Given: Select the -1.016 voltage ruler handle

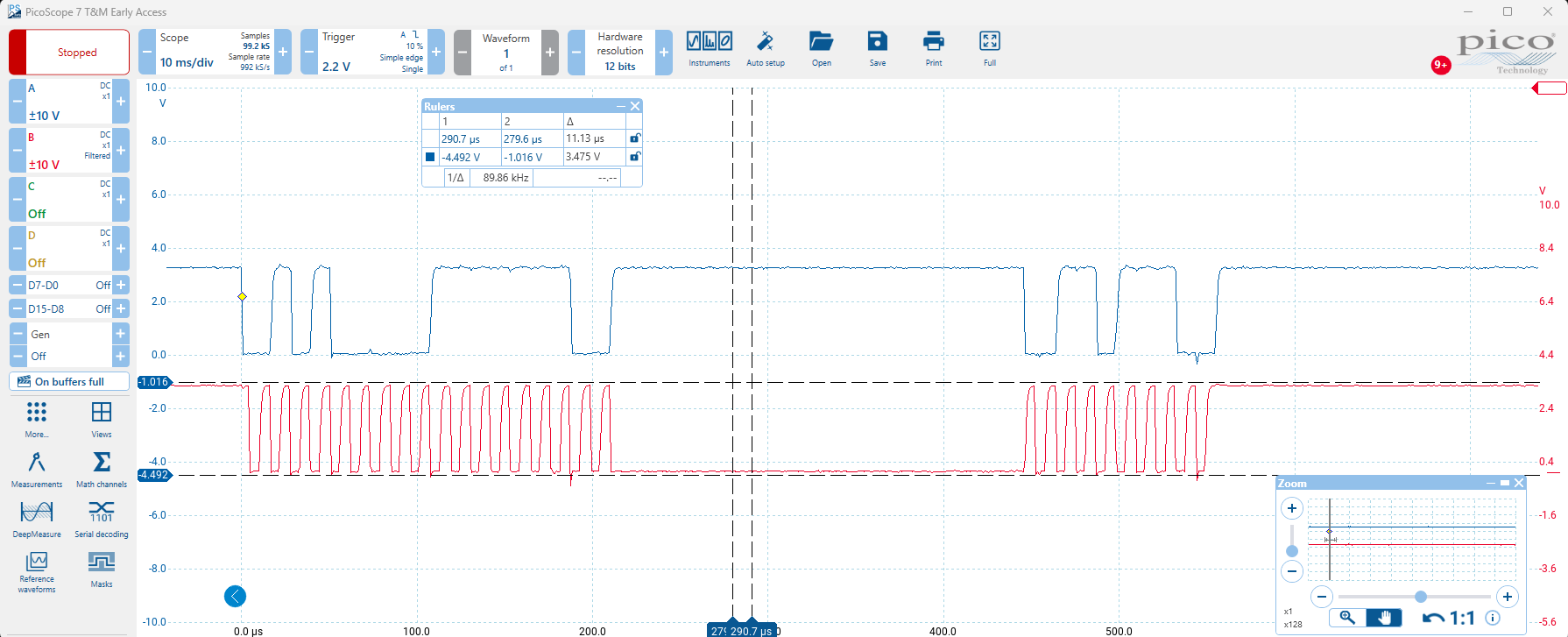Looking at the screenshot, I should click(x=154, y=382).
